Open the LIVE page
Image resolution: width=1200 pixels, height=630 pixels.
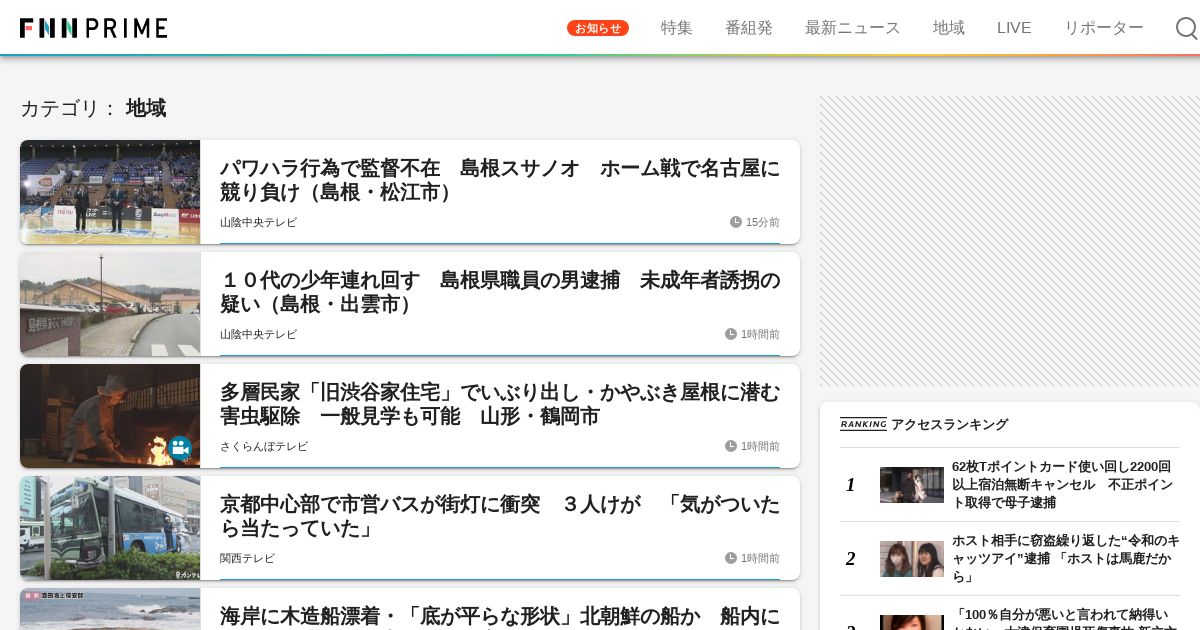pyautogui.click(x=1014, y=28)
